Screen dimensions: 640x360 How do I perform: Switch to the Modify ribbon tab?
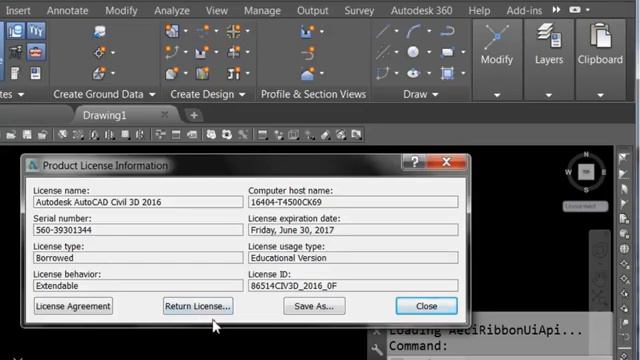pyautogui.click(x=121, y=11)
